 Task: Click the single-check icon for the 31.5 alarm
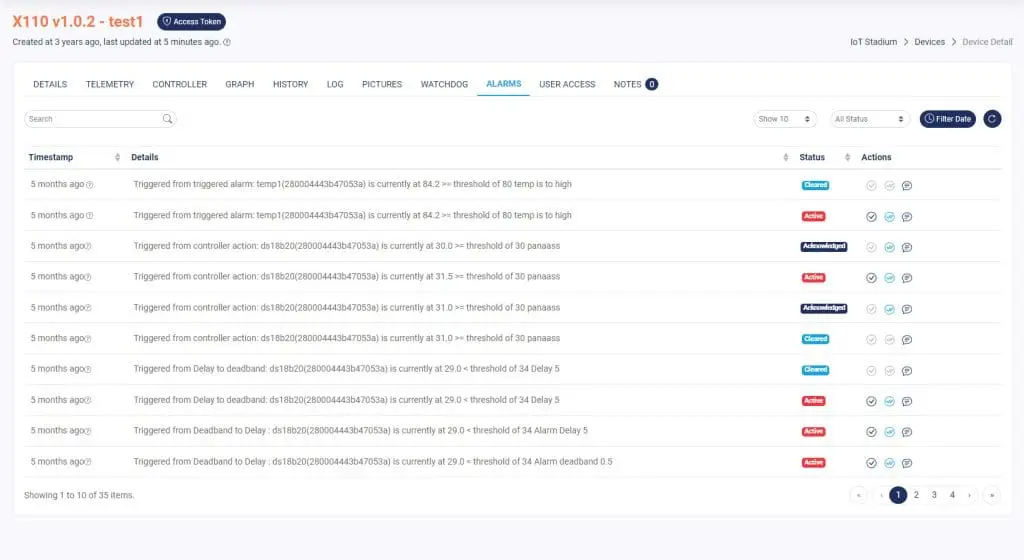[871, 278]
